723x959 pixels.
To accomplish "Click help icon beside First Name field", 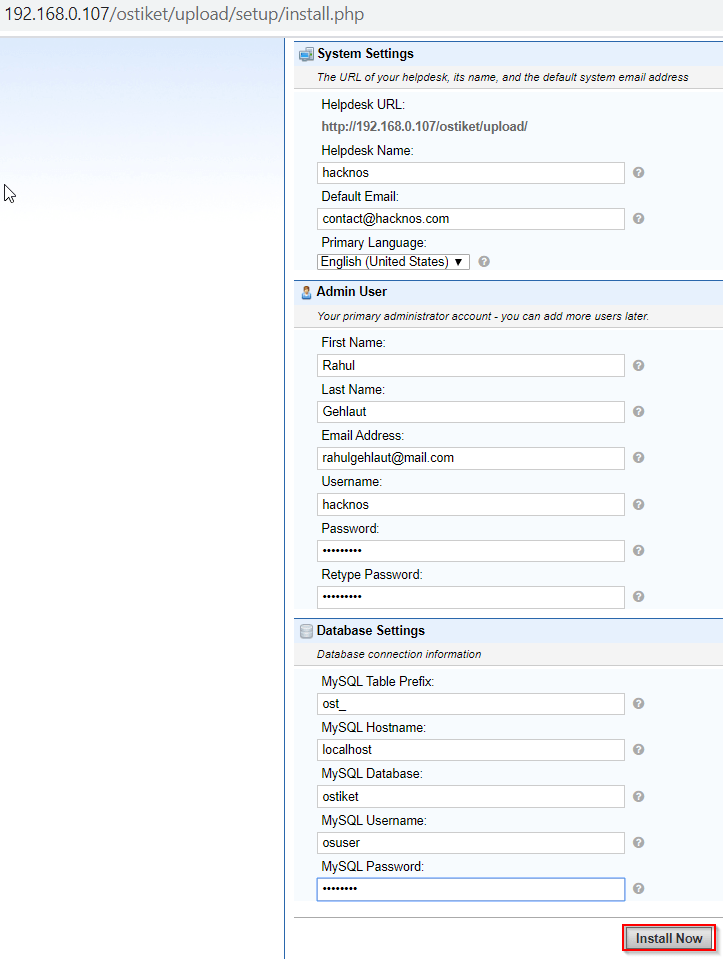I will (638, 365).
